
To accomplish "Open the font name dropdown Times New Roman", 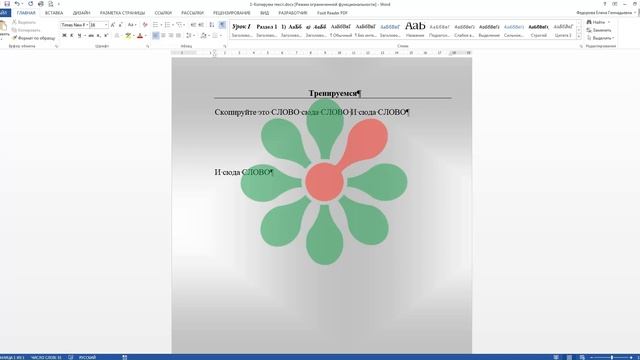I will [87, 25].
